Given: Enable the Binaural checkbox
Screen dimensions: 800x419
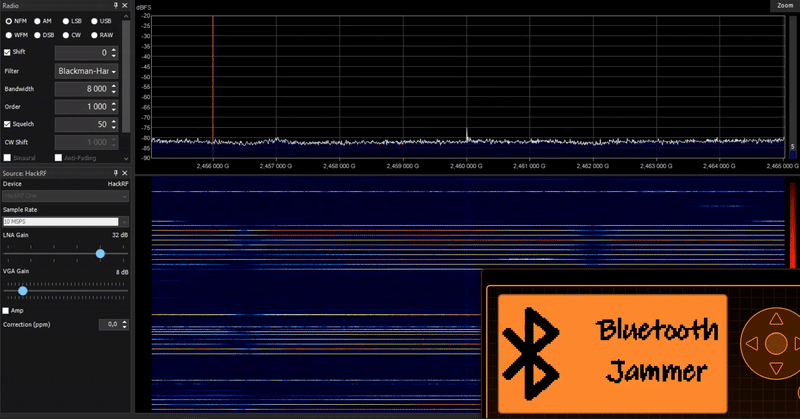Looking at the screenshot, I should click(x=7, y=158).
